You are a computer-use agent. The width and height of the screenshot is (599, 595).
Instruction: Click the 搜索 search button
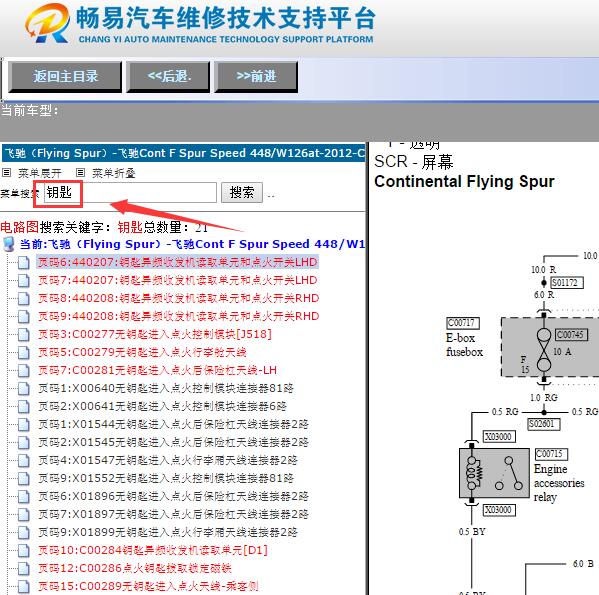click(242, 192)
